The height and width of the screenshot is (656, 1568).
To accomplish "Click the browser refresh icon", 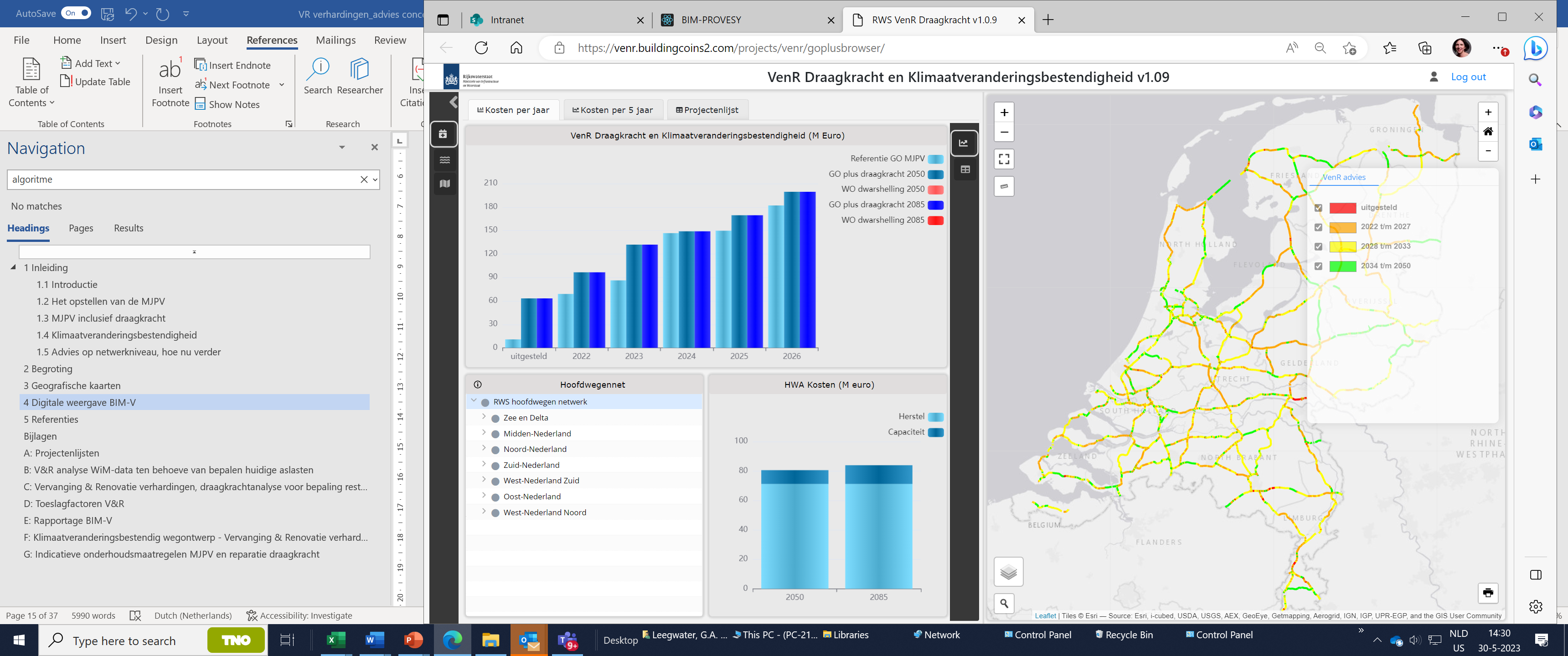I will tap(481, 48).
